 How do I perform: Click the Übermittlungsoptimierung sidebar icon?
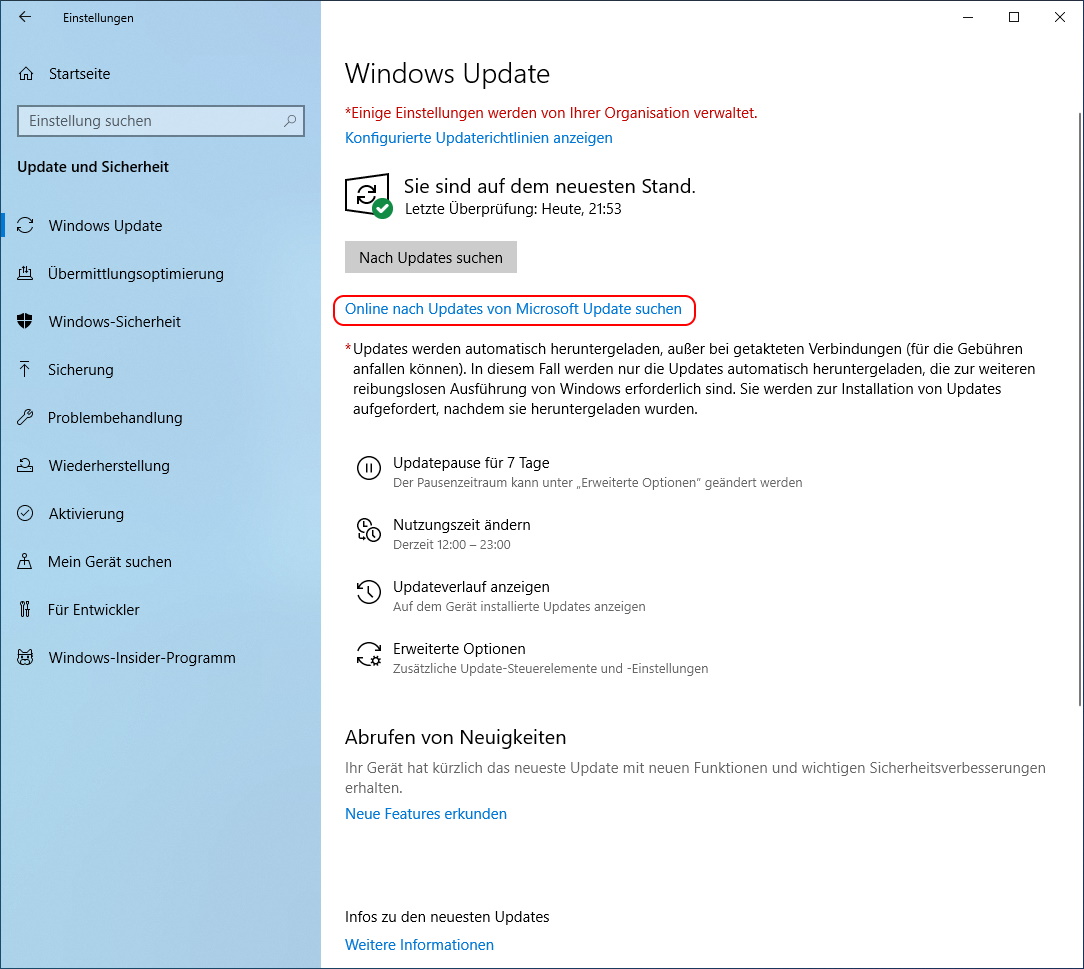point(25,274)
